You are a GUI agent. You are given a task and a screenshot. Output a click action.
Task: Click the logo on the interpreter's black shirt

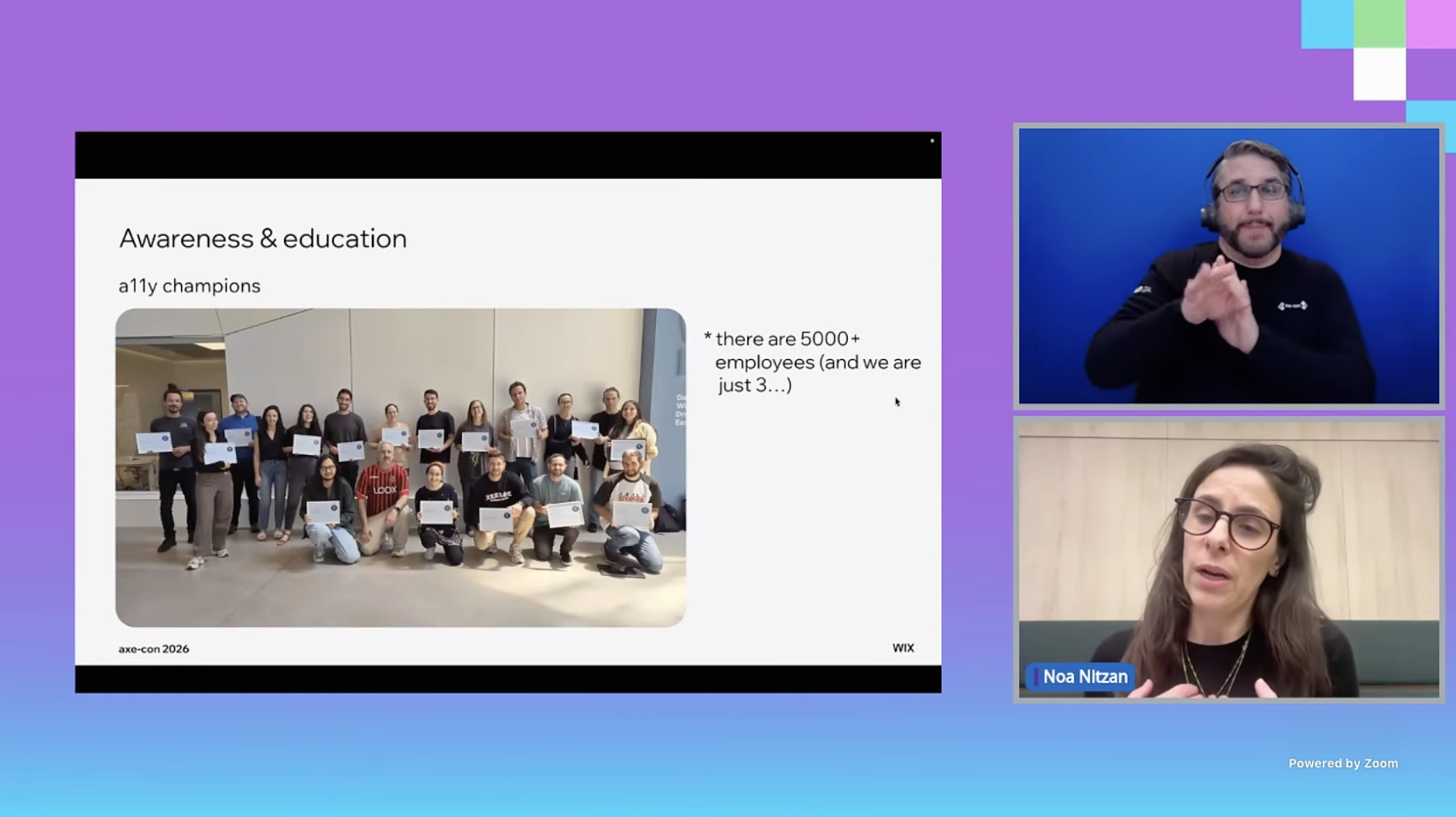pyautogui.click(x=1291, y=306)
